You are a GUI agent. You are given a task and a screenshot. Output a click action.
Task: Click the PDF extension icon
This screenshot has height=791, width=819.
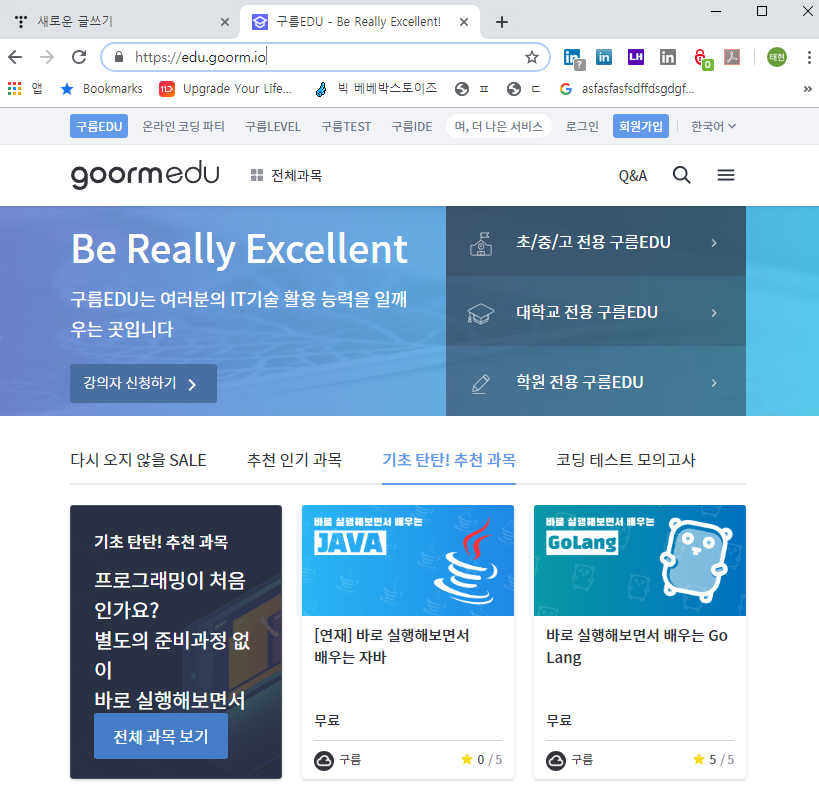click(732, 57)
